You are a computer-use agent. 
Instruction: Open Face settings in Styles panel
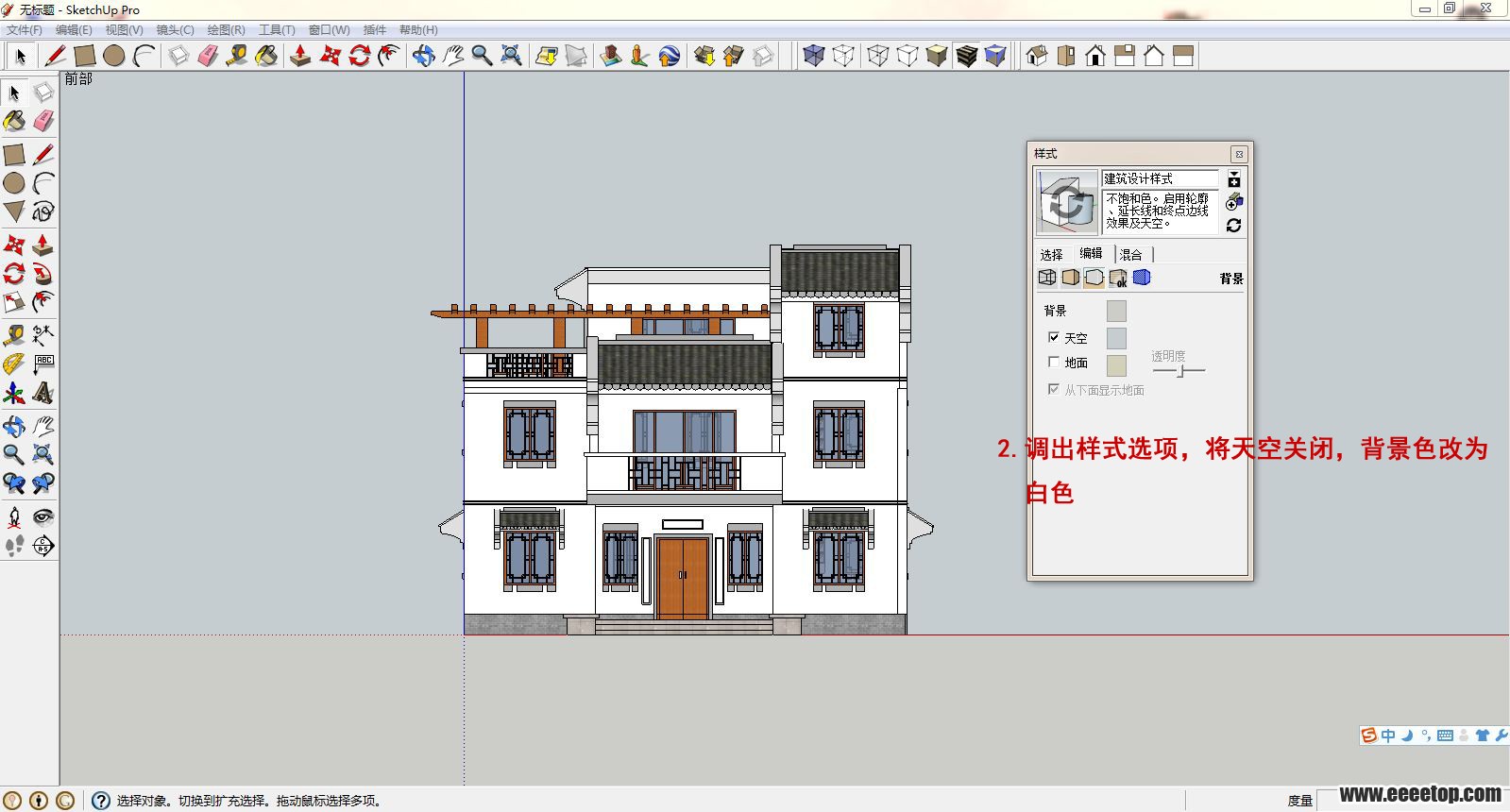coord(1070,278)
